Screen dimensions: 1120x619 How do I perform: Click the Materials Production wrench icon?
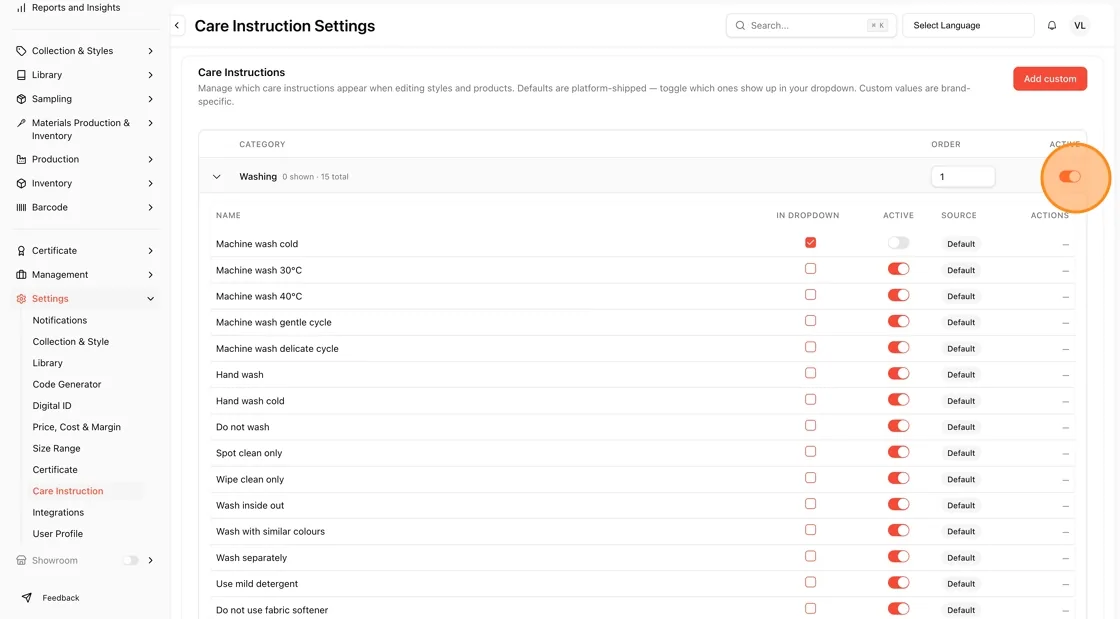[21, 123]
